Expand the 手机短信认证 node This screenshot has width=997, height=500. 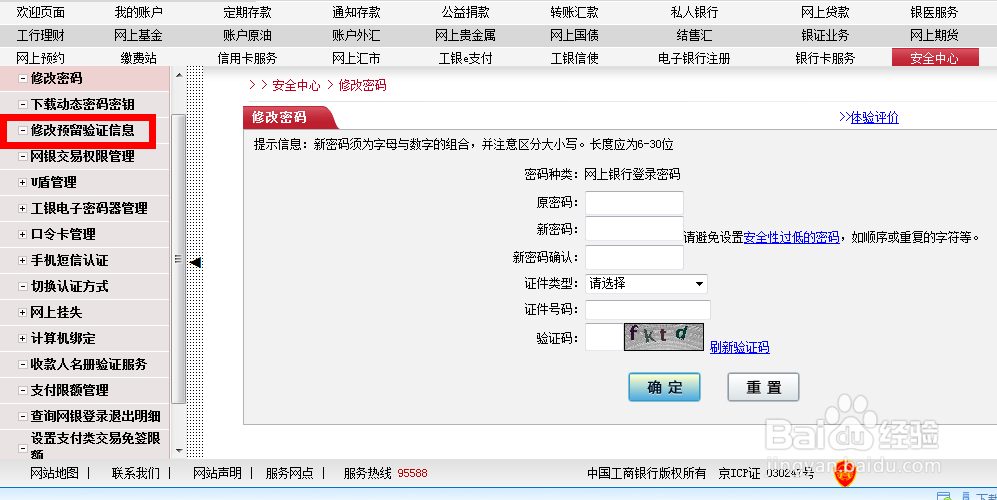coord(22,261)
